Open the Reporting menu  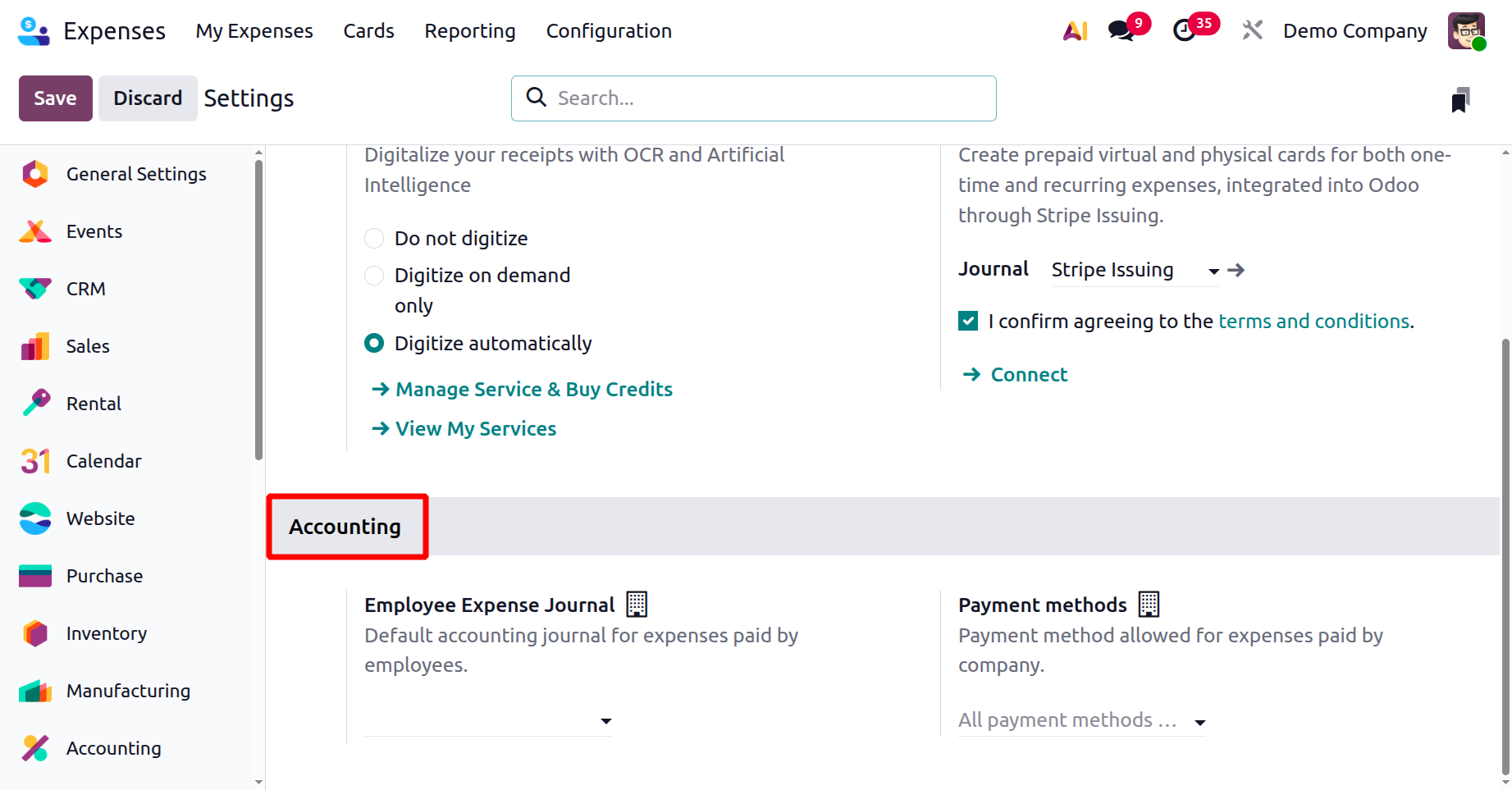pyautogui.click(x=469, y=31)
